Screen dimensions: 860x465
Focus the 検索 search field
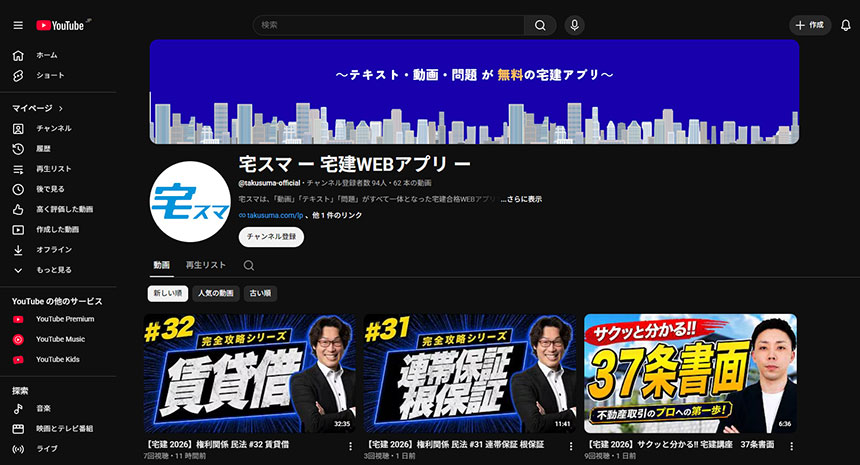point(389,25)
